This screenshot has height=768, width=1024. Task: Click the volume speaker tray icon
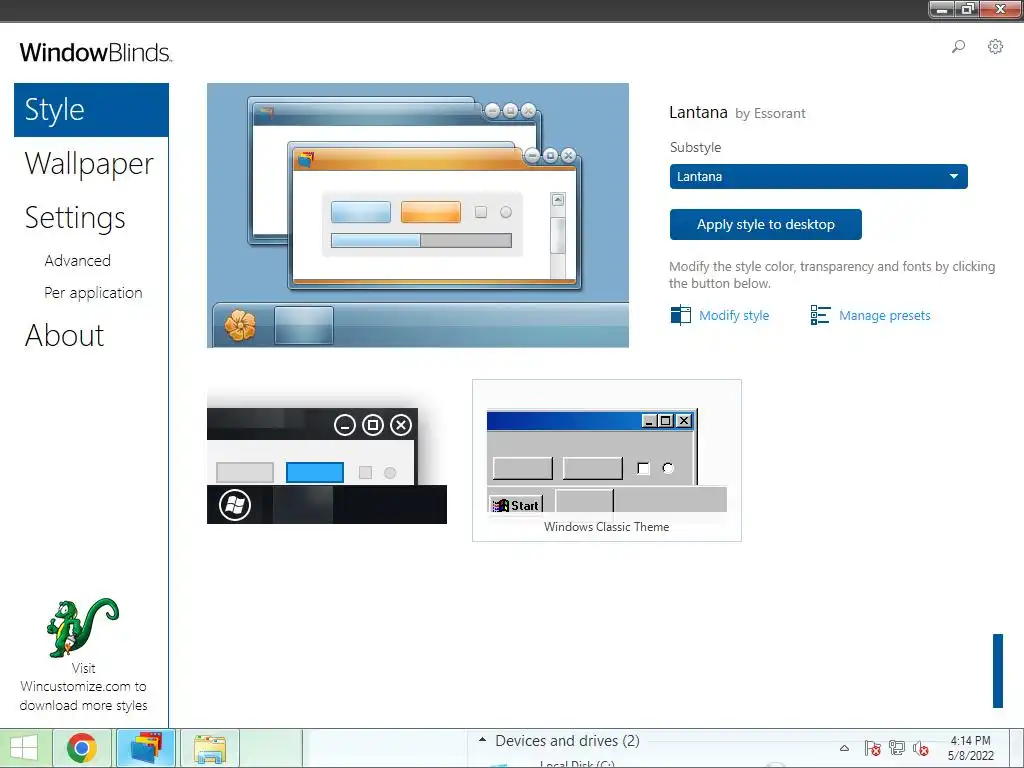click(x=921, y=748)
